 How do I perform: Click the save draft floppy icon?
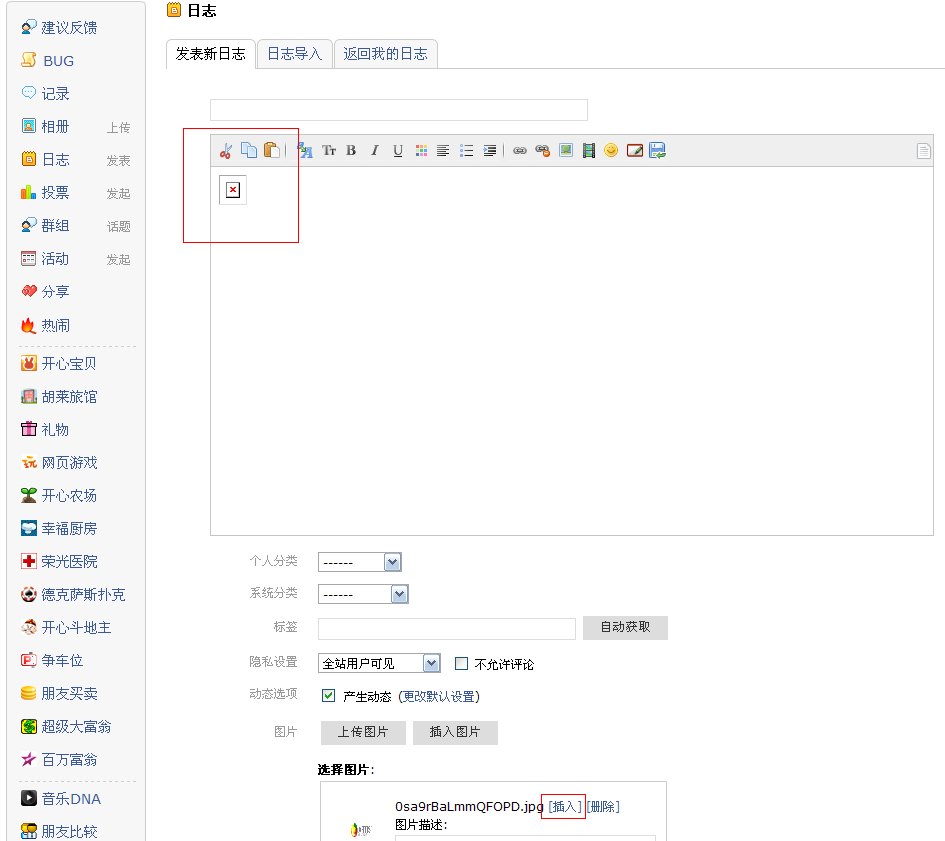point(658,151)
